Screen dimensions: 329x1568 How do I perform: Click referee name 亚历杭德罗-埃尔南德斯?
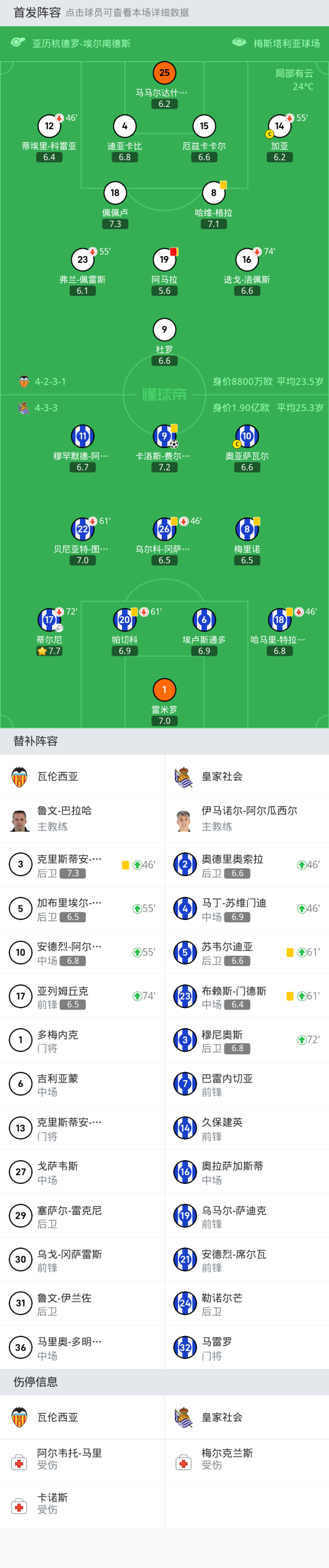tap(81, 43)
